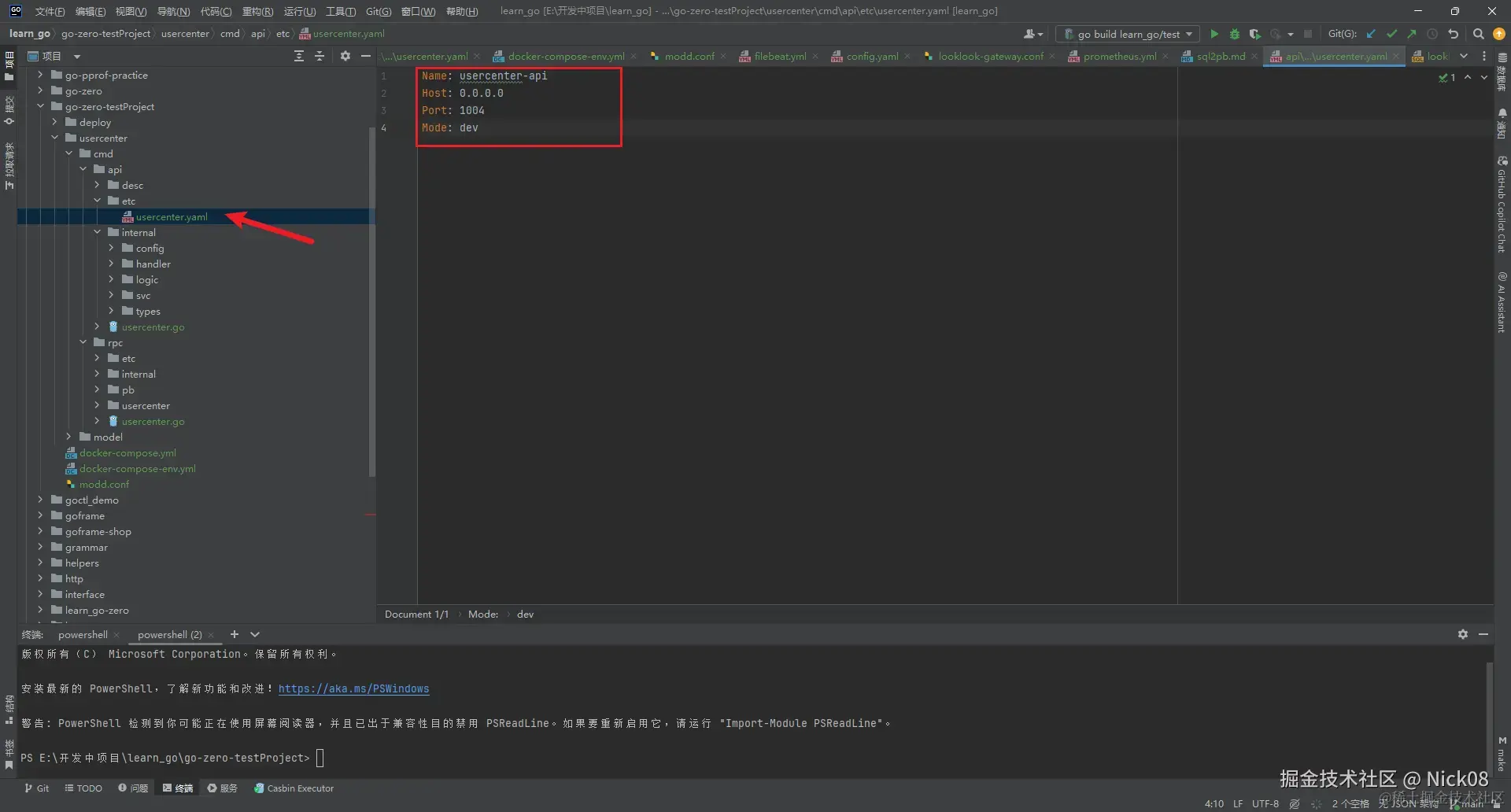
Task: Push commits with the green up arrow
Action: [x=1412, y=34]
